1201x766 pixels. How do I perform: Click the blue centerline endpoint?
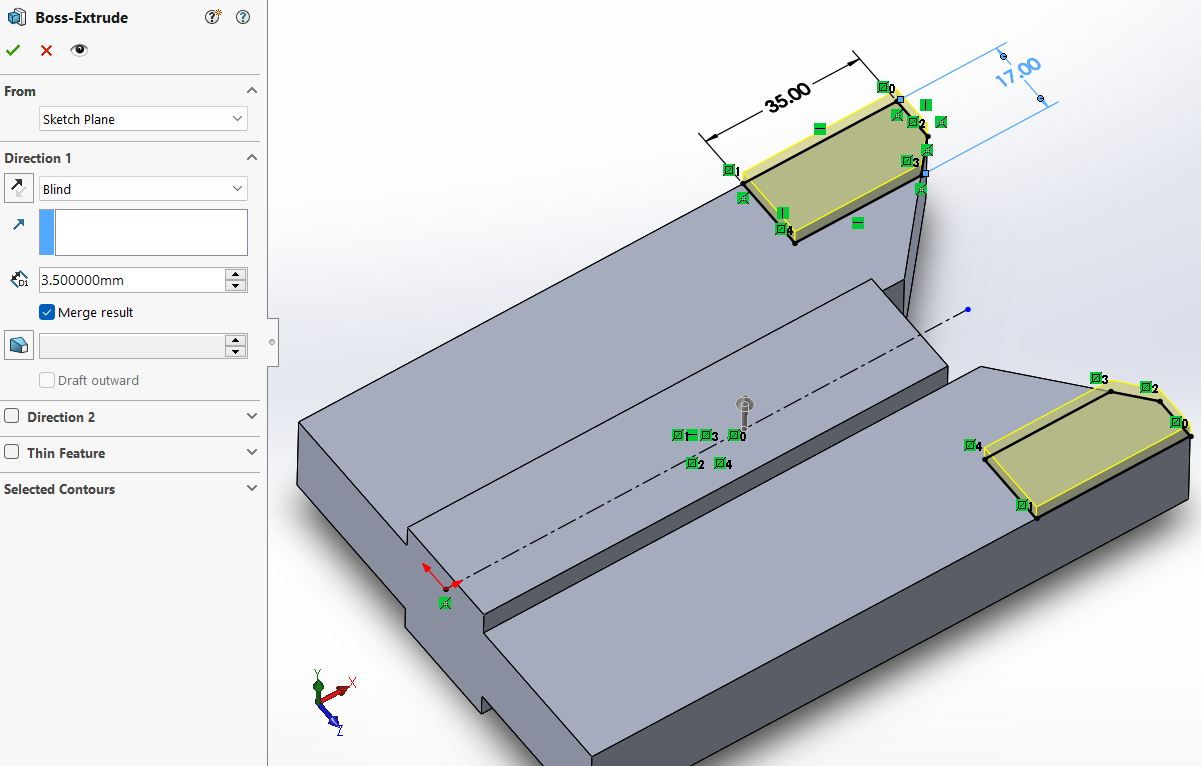(x=968, y=309)
